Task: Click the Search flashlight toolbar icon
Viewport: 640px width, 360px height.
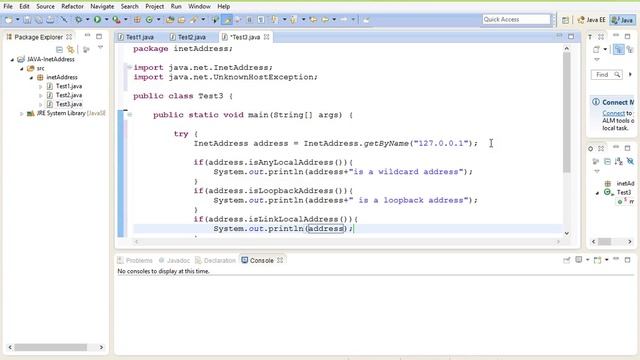Action: click(193, 20)
